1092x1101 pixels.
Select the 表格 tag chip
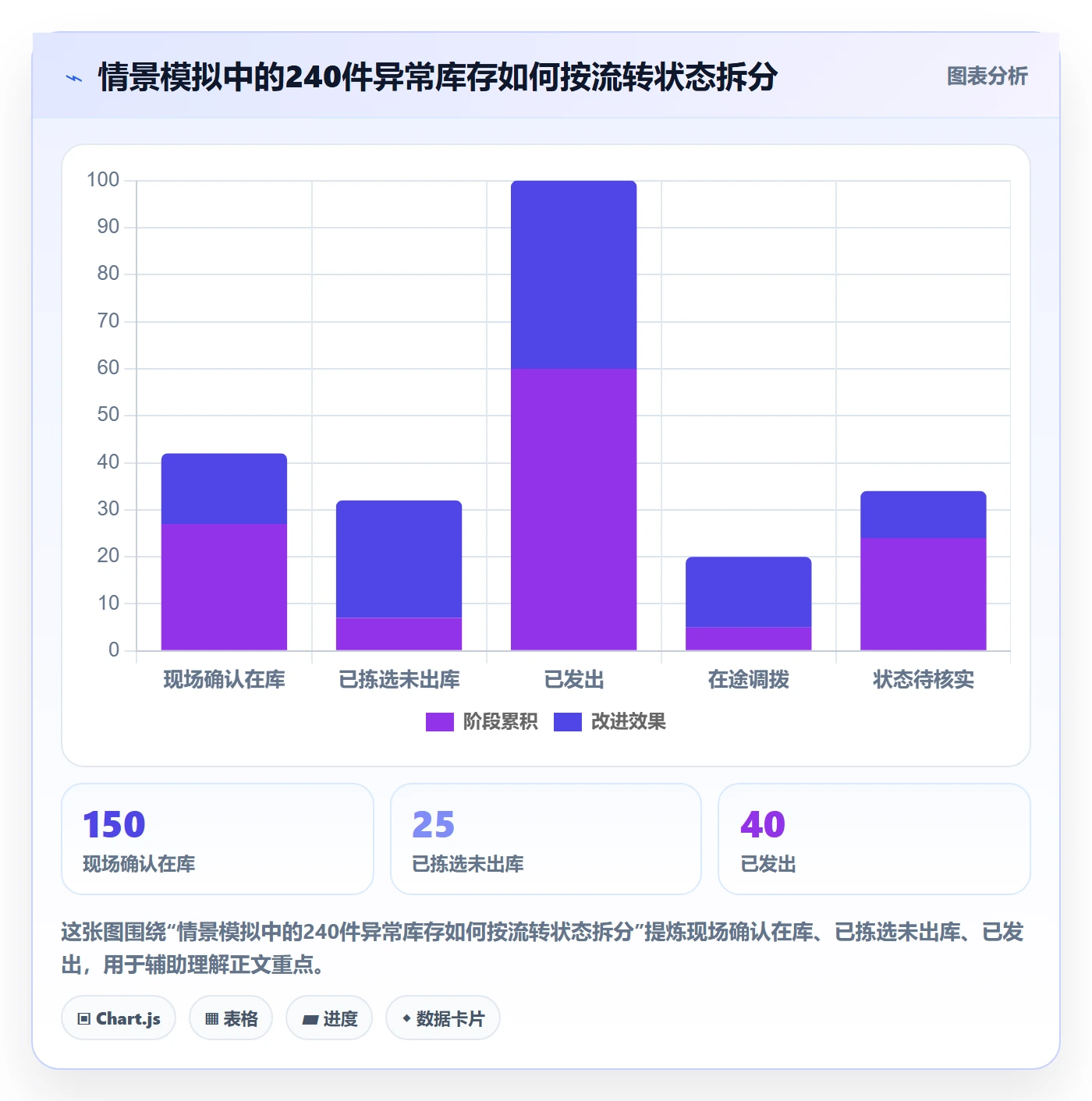click(231, 1018)
